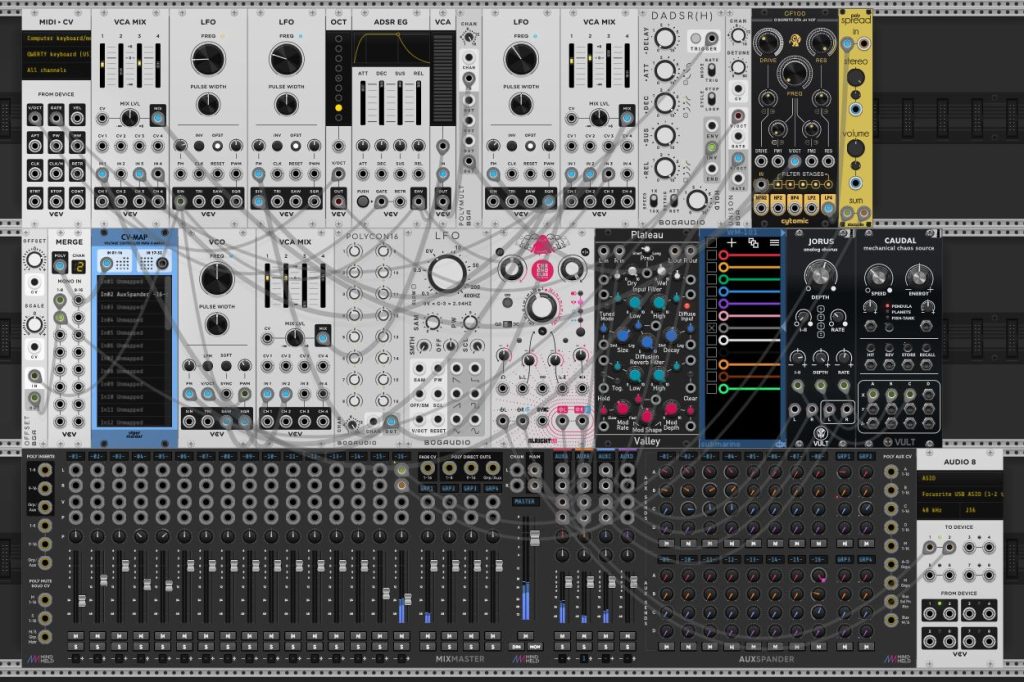This screenshot has width=1024, height=682.
Task: Click the VEL output jack on MIDI-CV
Action: [77, 118]
